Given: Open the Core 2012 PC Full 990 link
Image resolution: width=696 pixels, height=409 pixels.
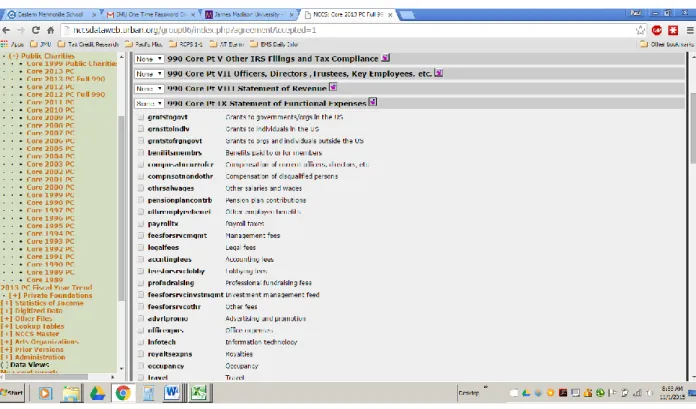Looking at the screenshot, I should 66,95.
